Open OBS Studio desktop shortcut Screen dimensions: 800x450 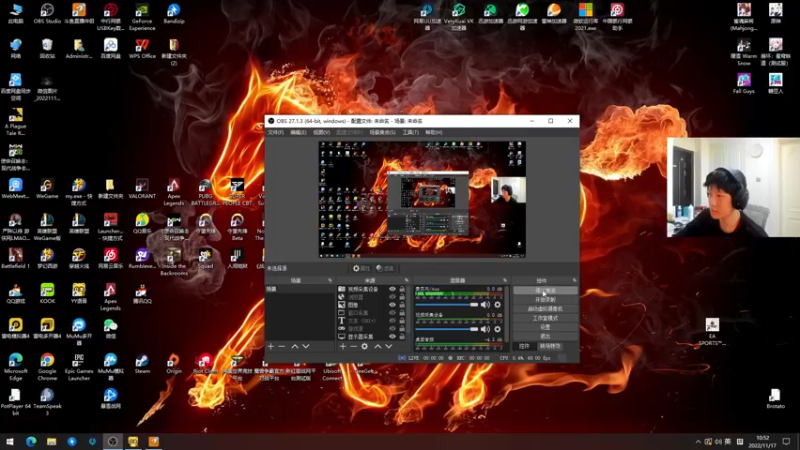[x=47, y=14]
